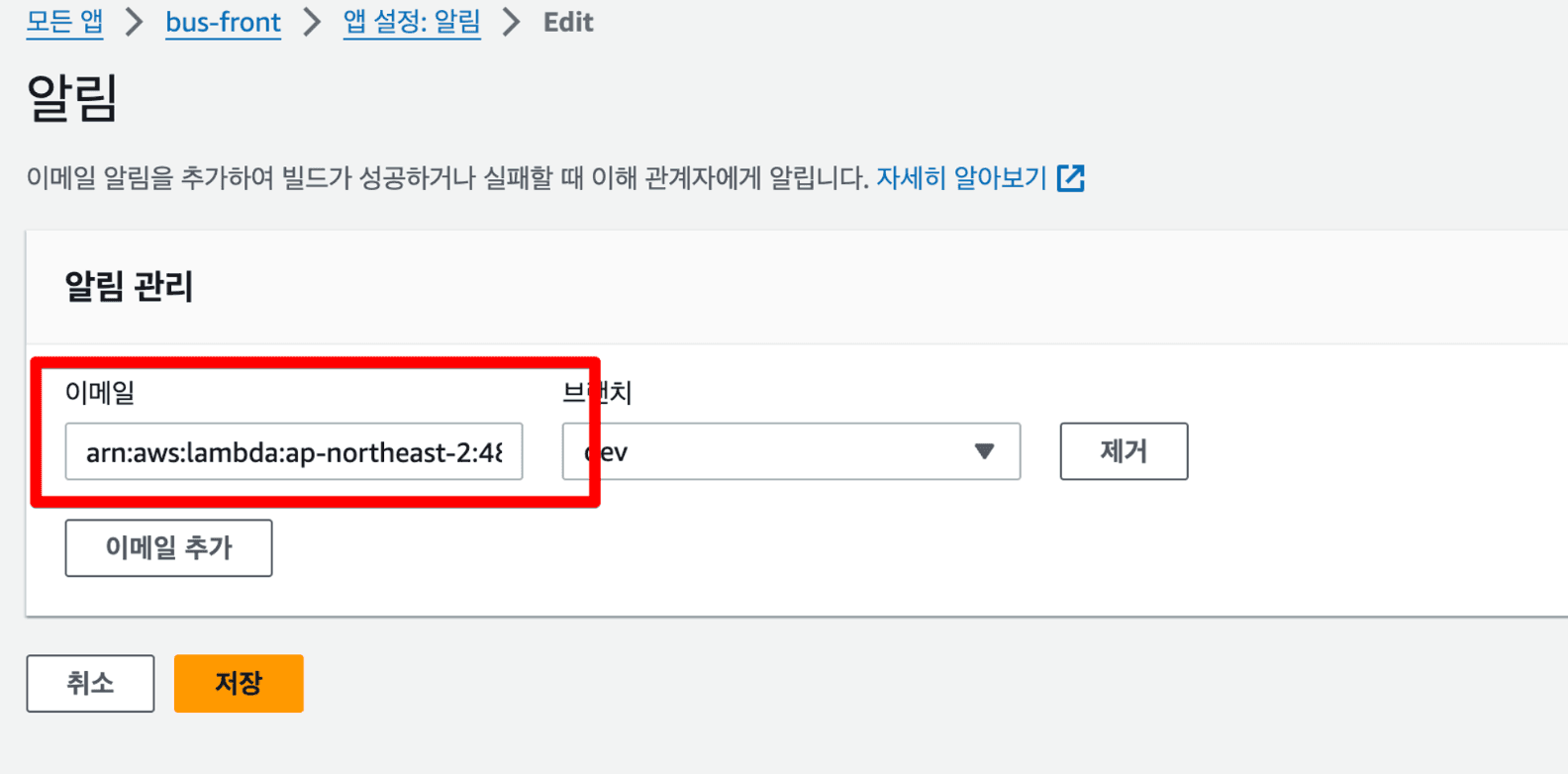
Task: Click the down arrow in the 브랜치 selector
Action: pyautogui.click(x=983, y=451)
